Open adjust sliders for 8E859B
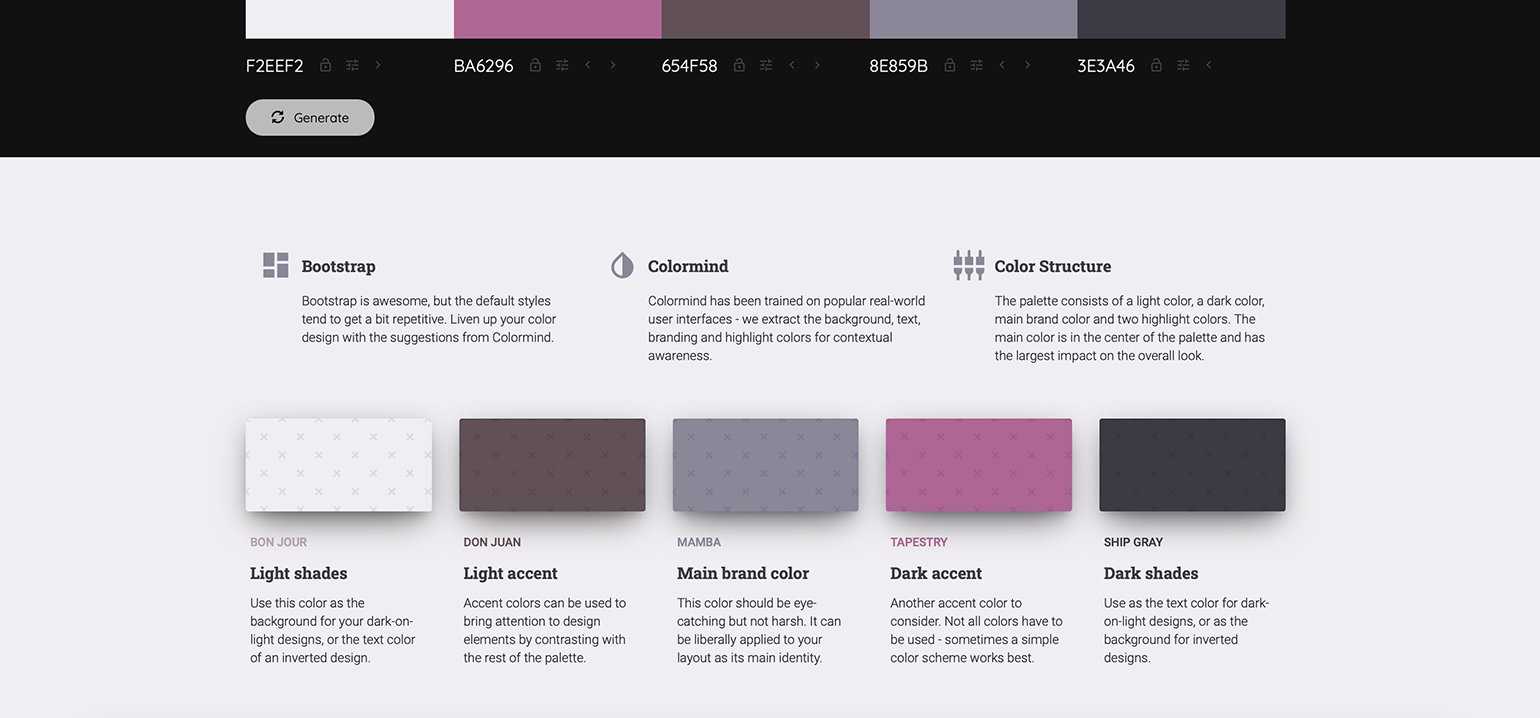 pos(976,65)
